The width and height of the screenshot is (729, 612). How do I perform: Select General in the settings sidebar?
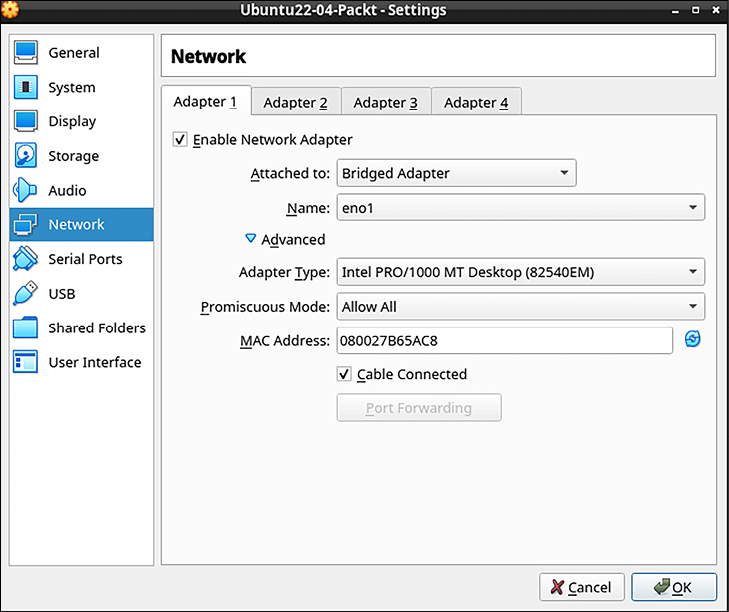(81, 53)
